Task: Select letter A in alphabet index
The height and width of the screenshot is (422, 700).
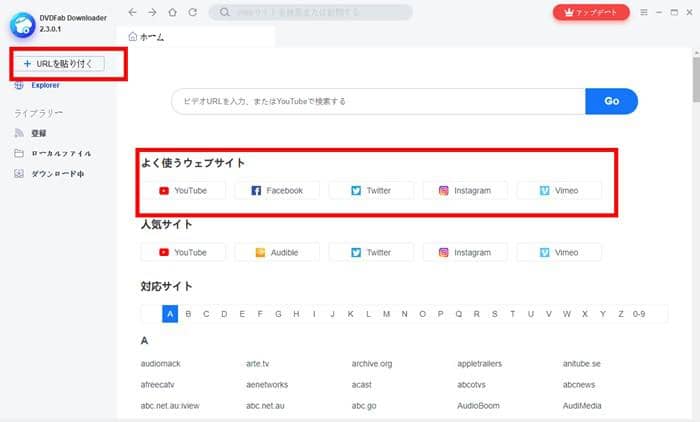Action: click(x=170, y=314)
